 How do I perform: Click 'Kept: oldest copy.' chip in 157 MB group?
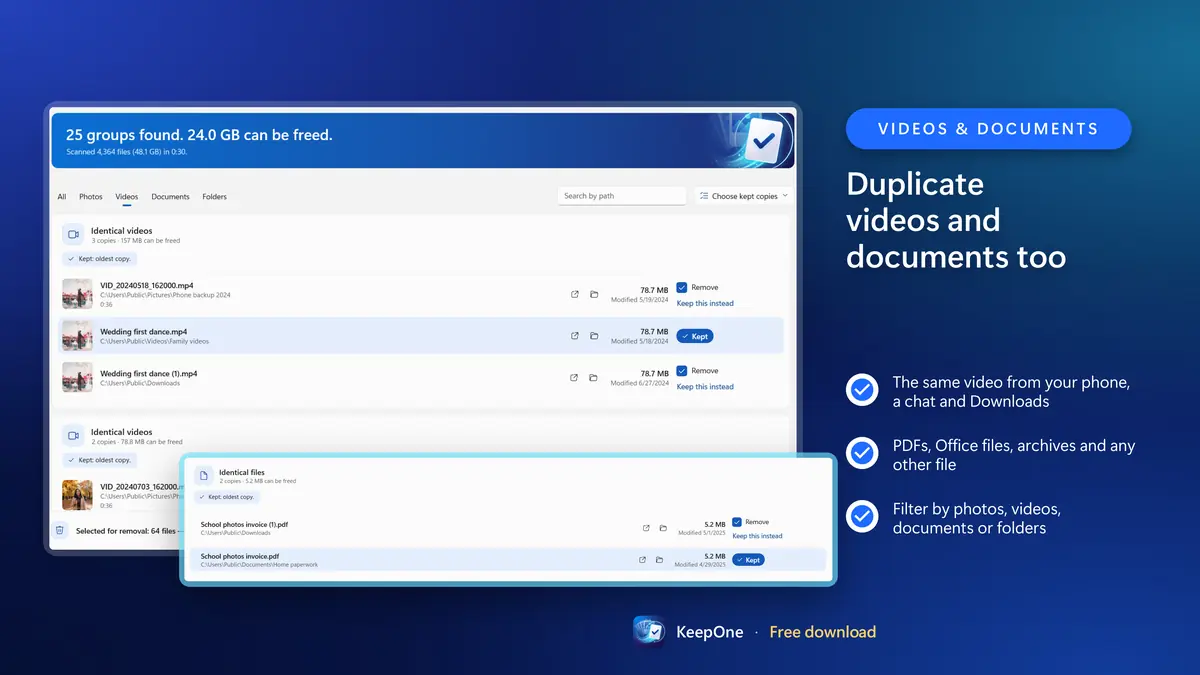click(x=99, y=259)
